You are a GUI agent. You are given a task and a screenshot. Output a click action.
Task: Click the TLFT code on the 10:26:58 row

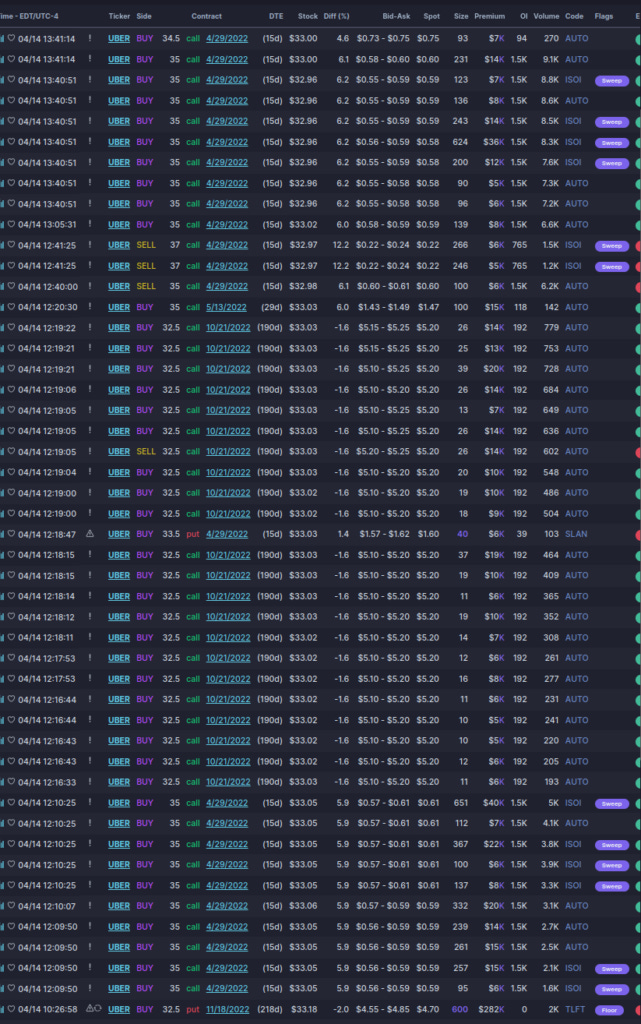click(x=575, y=1009)
